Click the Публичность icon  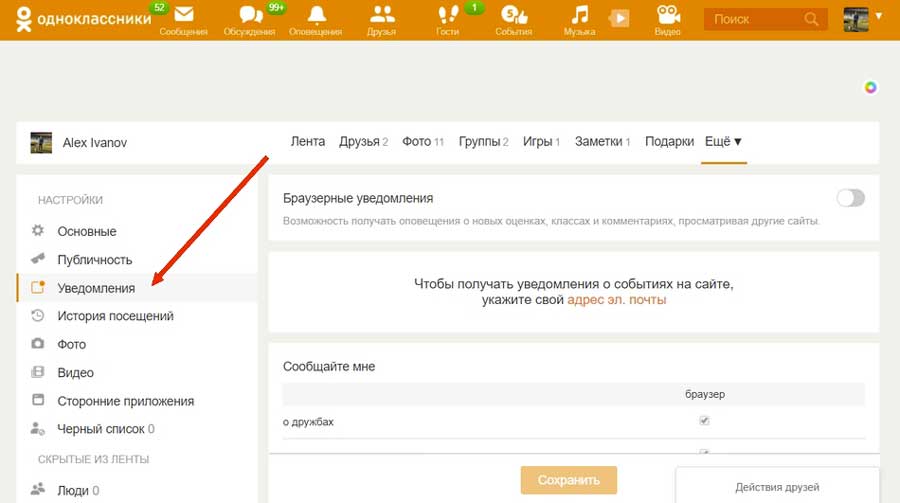(38, 258)
